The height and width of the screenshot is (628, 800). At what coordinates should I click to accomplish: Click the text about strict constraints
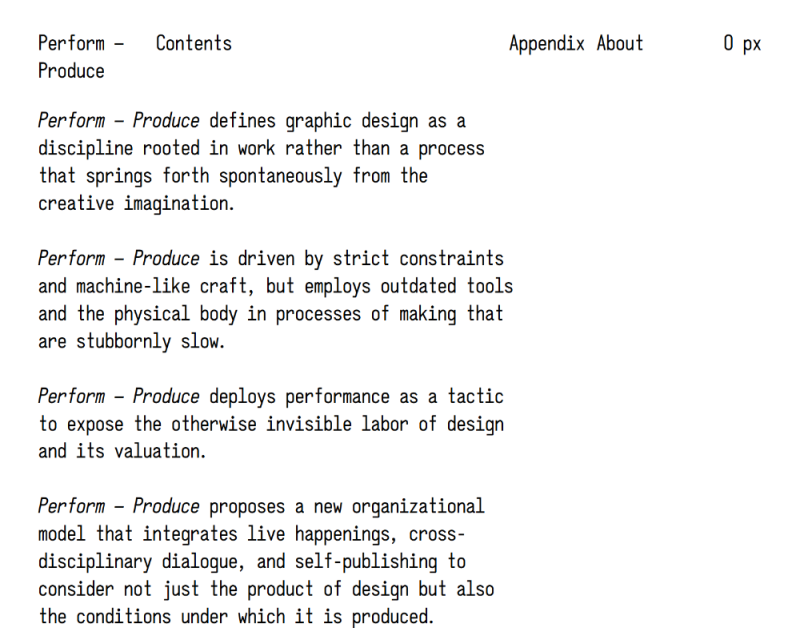point(276,300)
